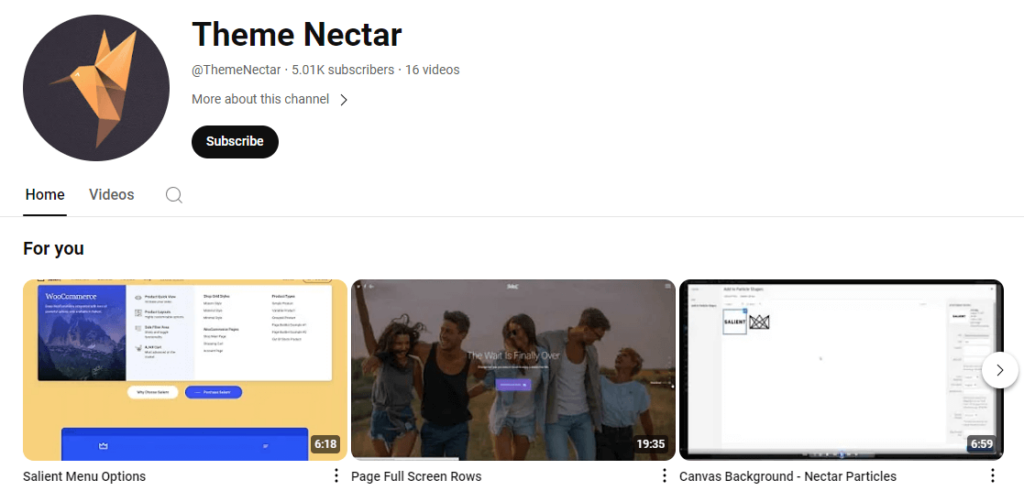
Task: Subscribe to Theme Nectar channel
Action: pyautogui.click(x=235, y=142)
